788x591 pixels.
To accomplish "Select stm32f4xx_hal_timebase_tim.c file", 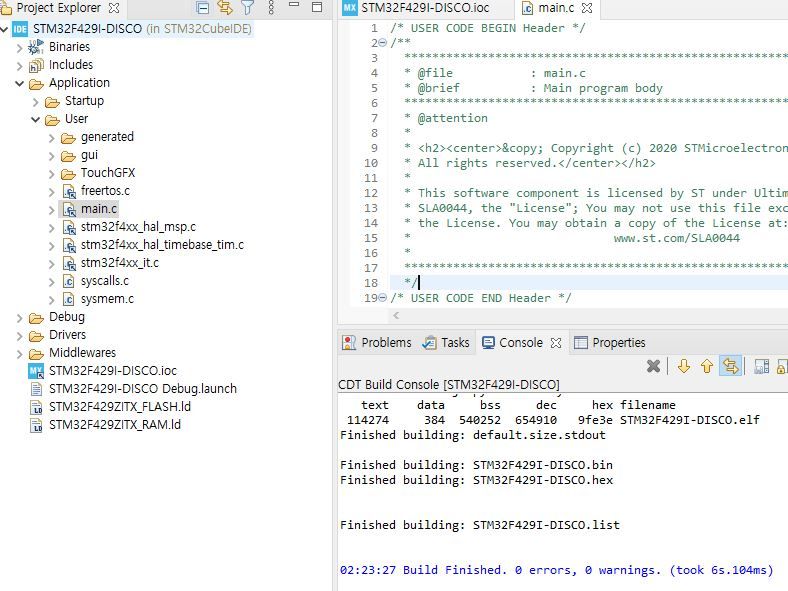I will [x=162, y=245].
